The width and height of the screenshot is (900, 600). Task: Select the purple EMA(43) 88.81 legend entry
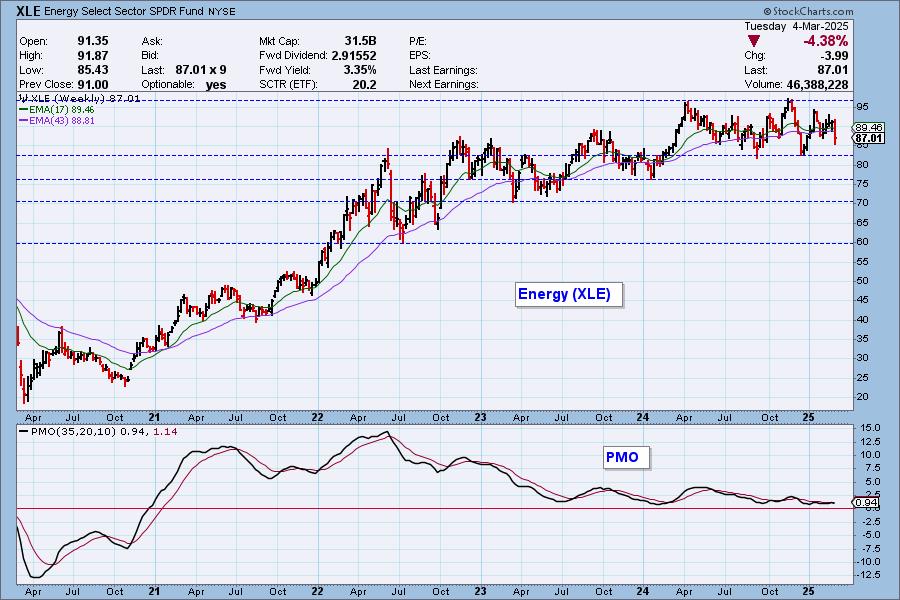[57, 121]
